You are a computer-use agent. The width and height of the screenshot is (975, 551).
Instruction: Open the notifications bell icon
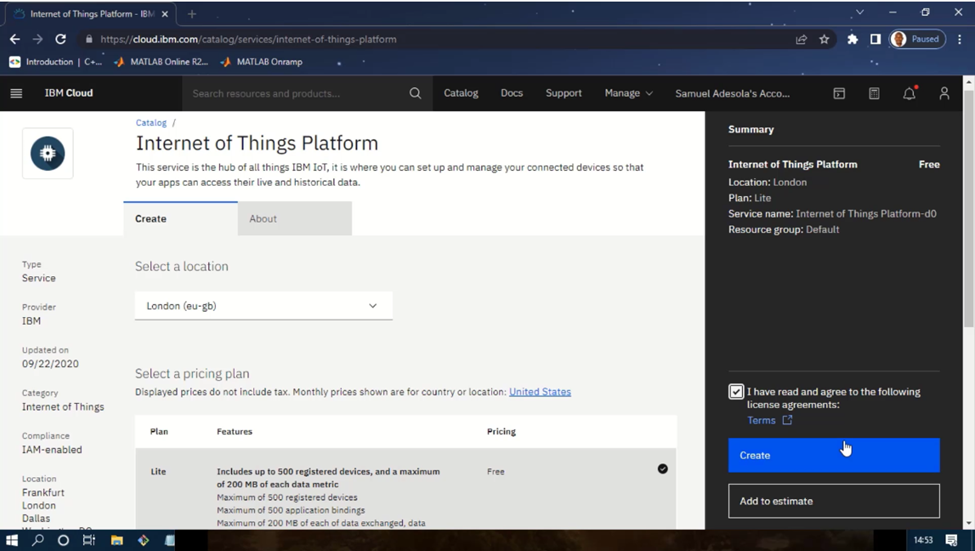pos(909,93)
